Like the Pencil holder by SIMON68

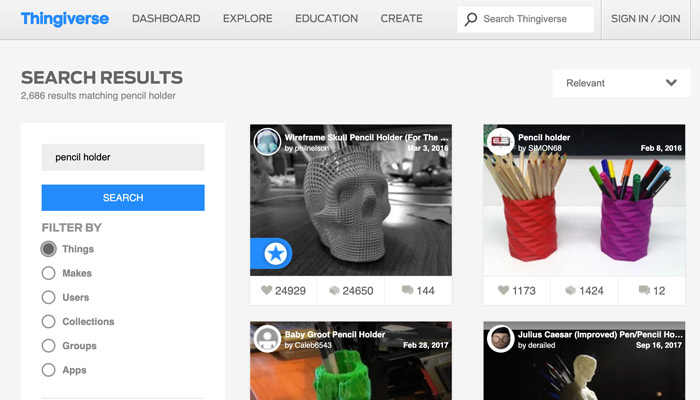point(504,291)
